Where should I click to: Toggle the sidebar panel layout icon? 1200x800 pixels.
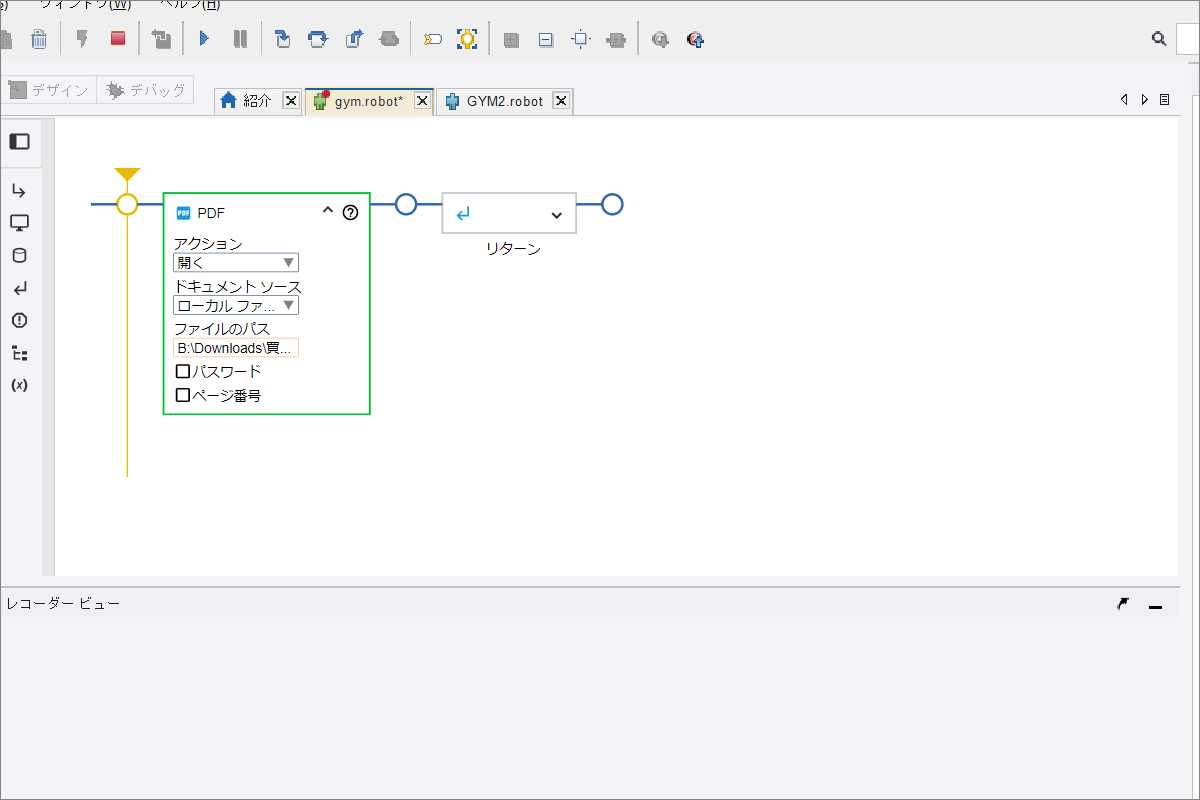click(19, 142)
